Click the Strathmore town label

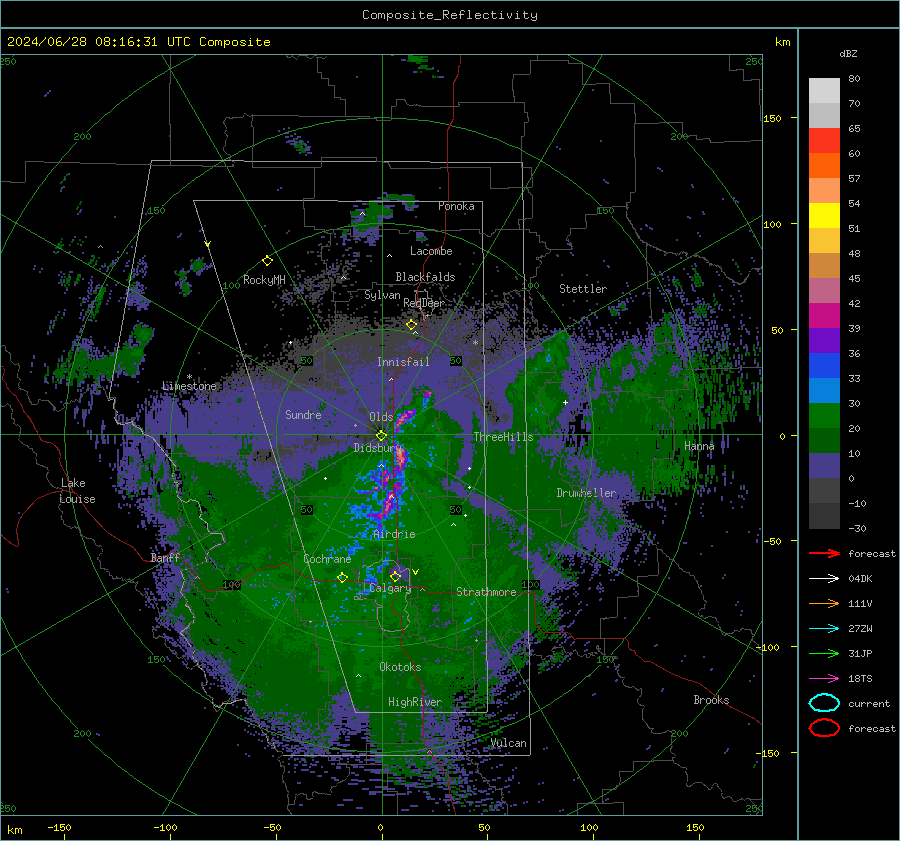click(x=486, y=592)
